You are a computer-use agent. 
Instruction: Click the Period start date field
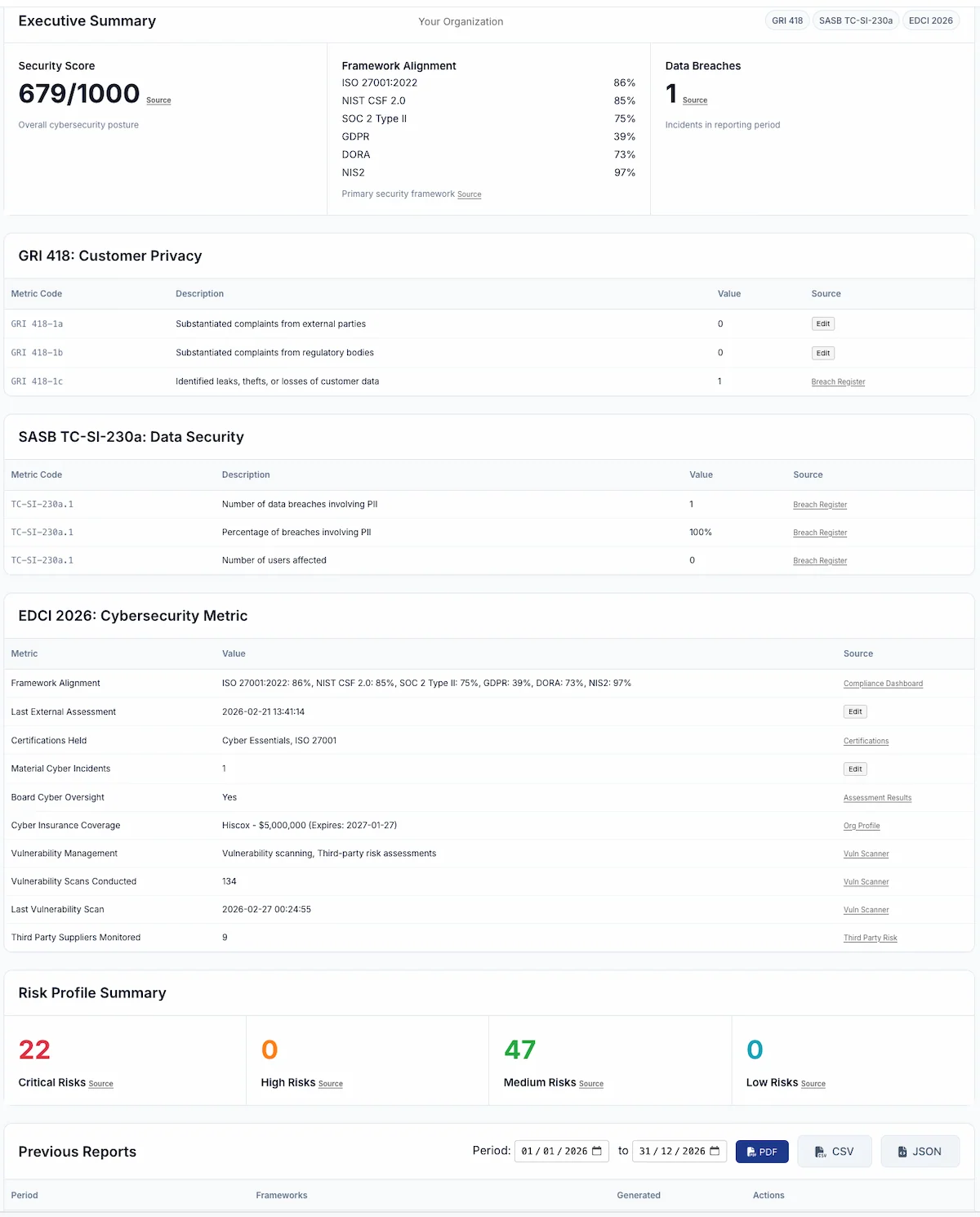pyautogui.click(x=555, y=1151)
